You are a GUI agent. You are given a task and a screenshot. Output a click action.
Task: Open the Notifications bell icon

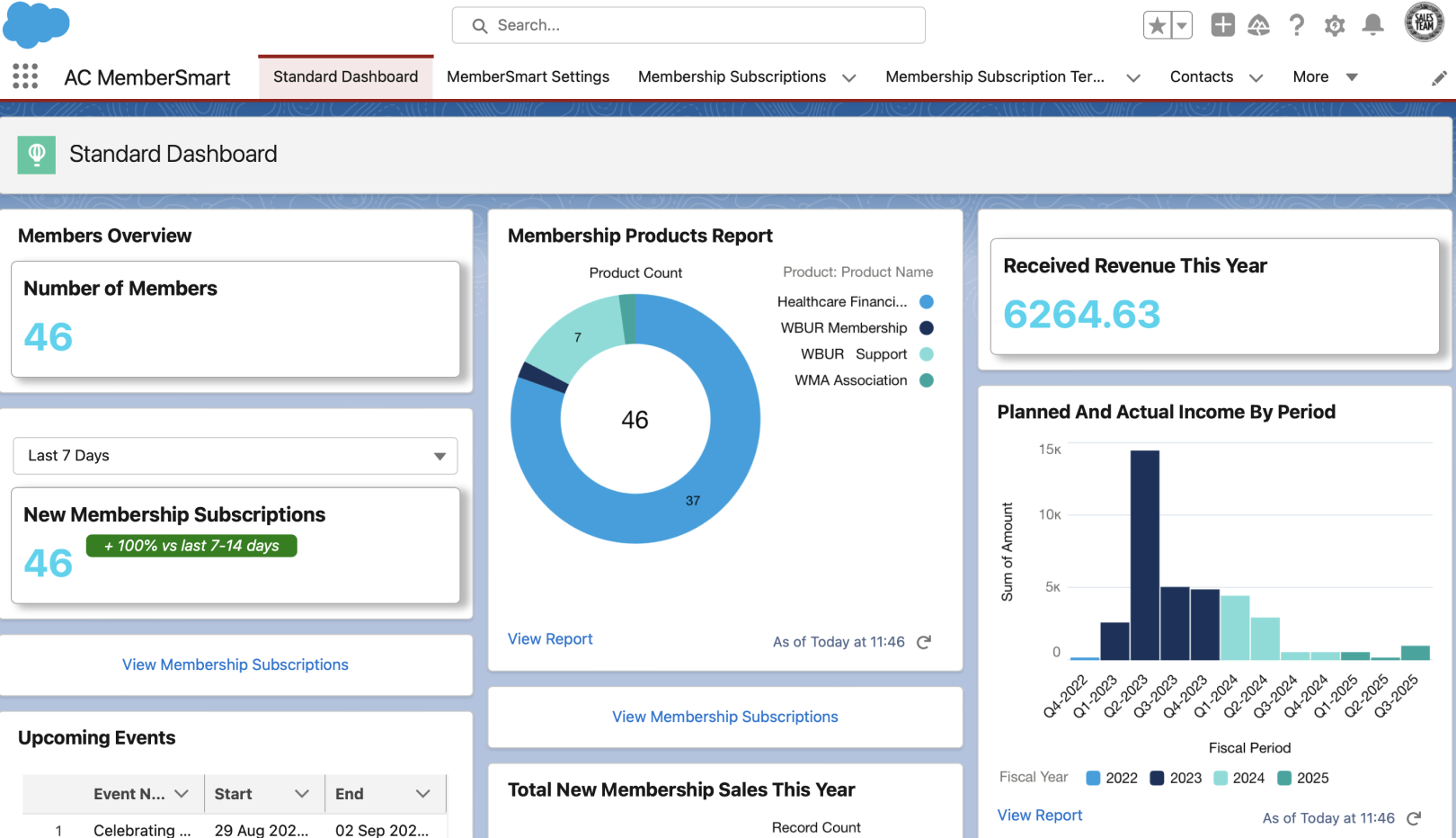(x=1372, y=25)
